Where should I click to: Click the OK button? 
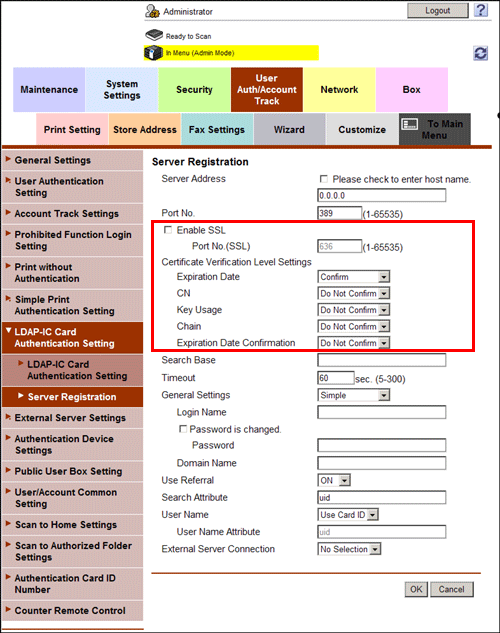416,589
